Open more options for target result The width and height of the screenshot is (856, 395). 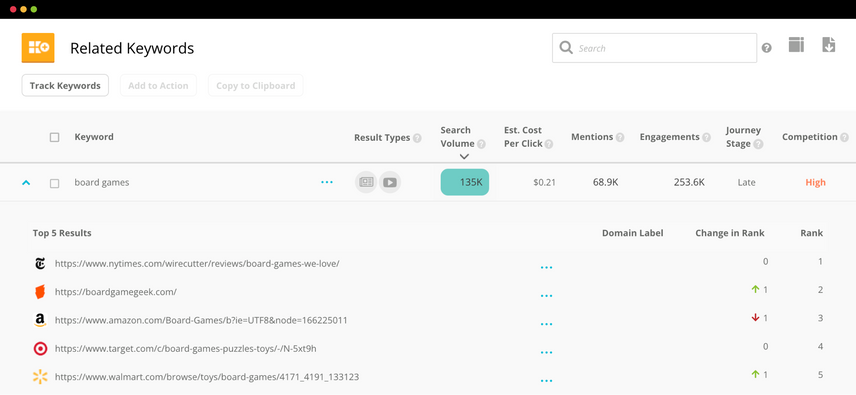pyautogui.click(x=546, y=352)
